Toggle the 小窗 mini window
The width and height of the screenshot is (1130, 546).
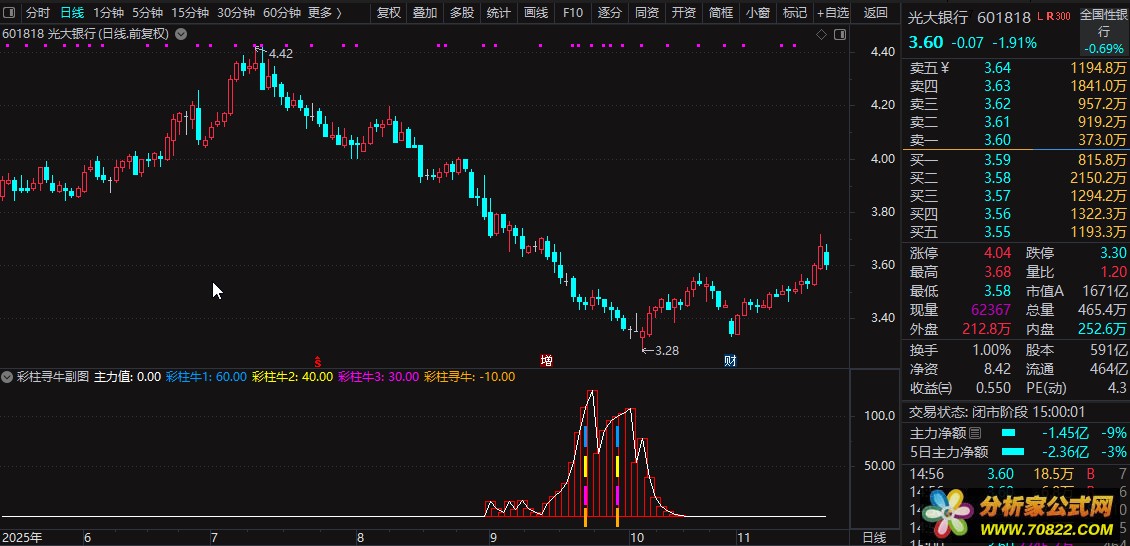[x=757, y=13]
